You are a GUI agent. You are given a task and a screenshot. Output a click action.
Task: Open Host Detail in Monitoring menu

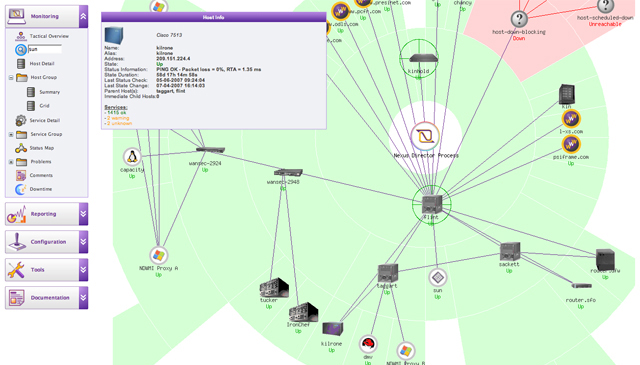42,64
